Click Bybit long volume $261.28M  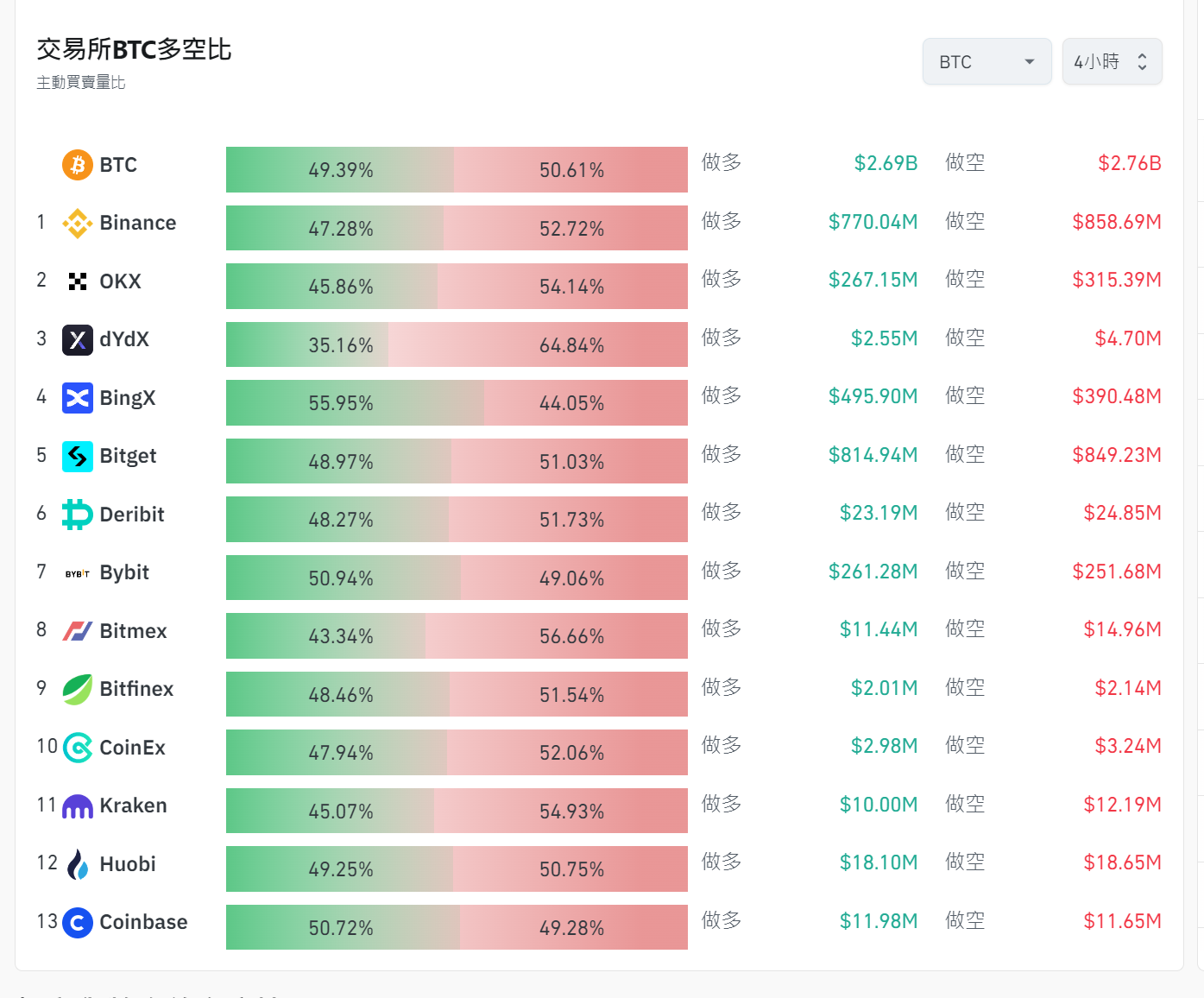873,572
